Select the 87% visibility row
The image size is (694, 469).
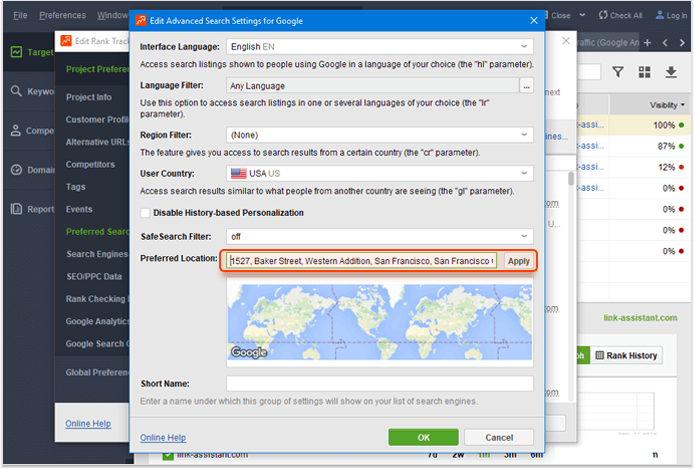634,146
